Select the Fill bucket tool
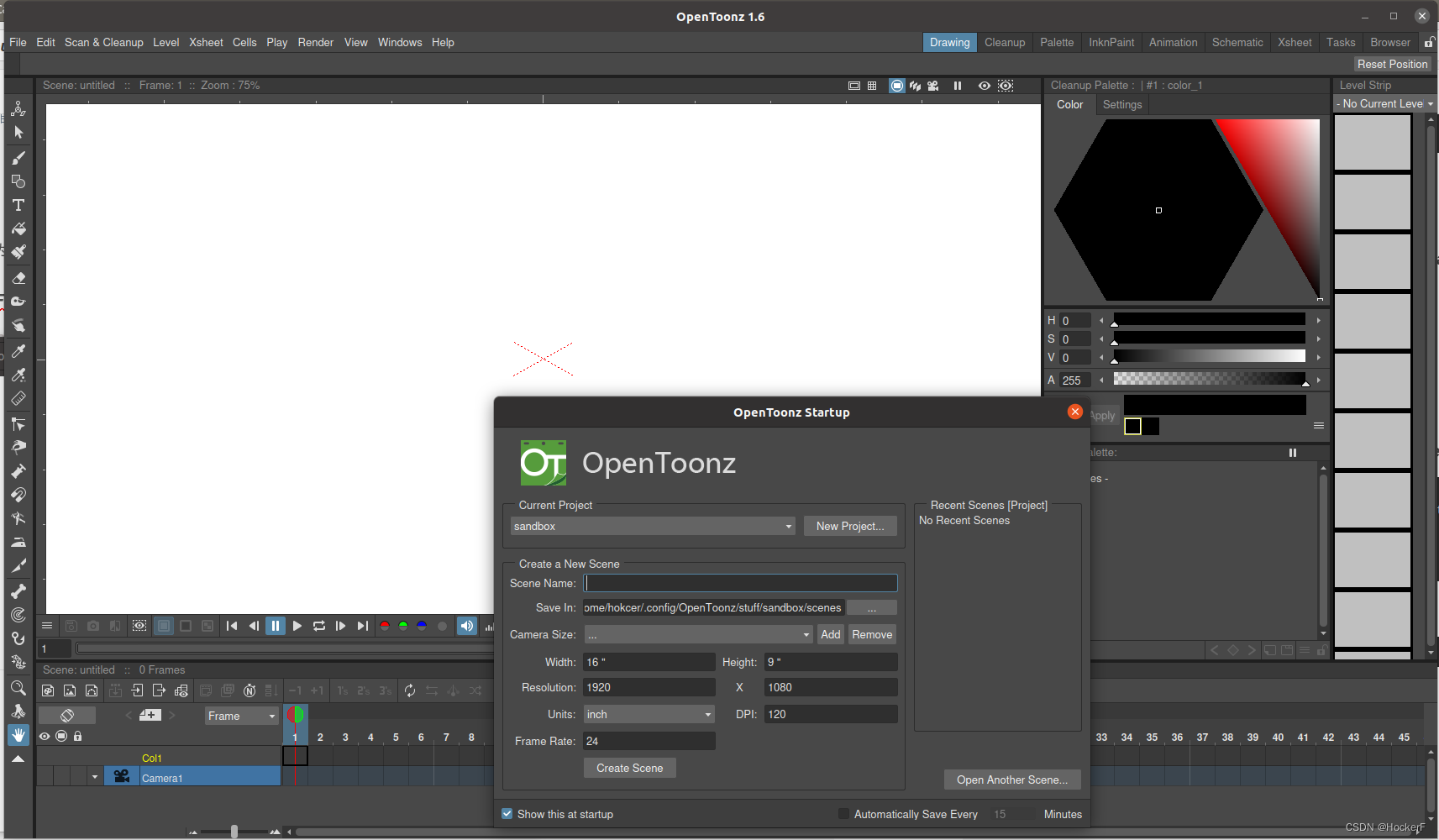This screenshot has height=840, width=1439. tap(18, 228)
